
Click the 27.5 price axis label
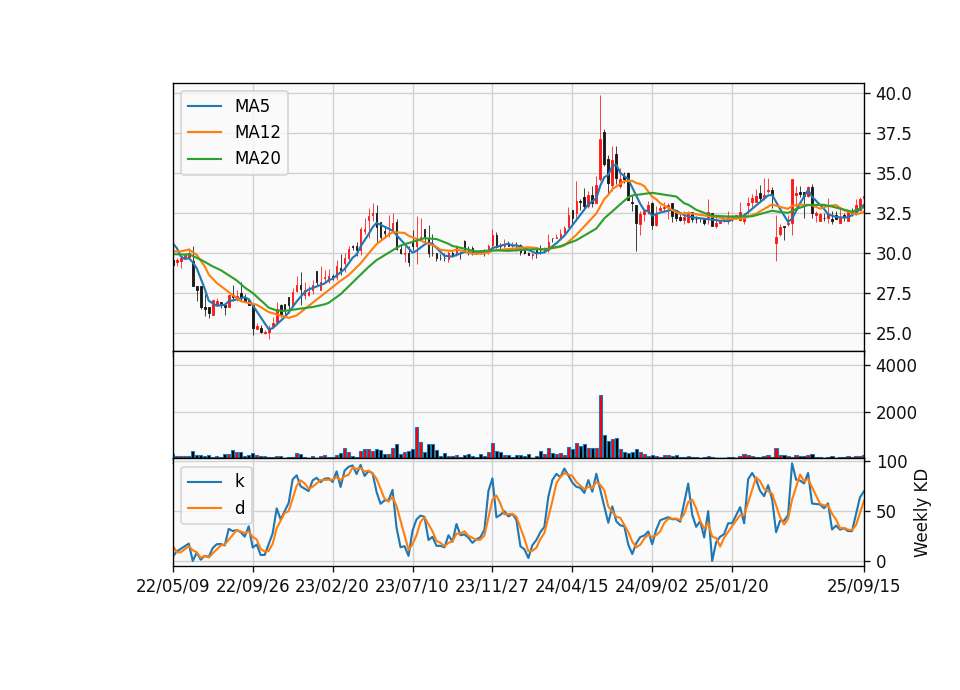893,294
